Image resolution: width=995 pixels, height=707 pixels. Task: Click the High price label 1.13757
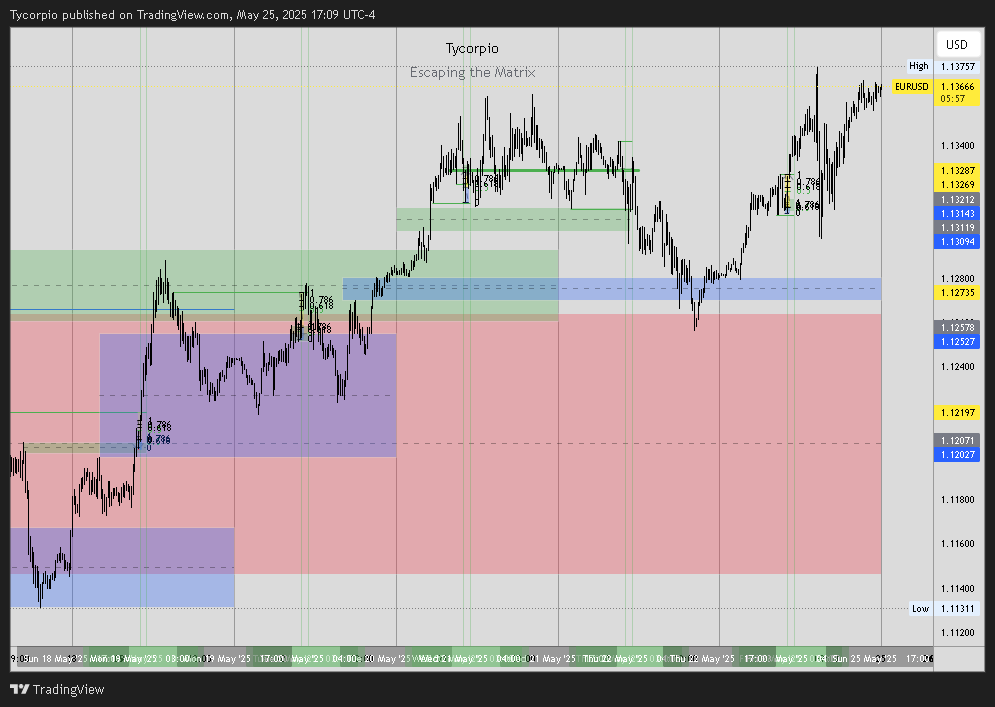(956, 65)
